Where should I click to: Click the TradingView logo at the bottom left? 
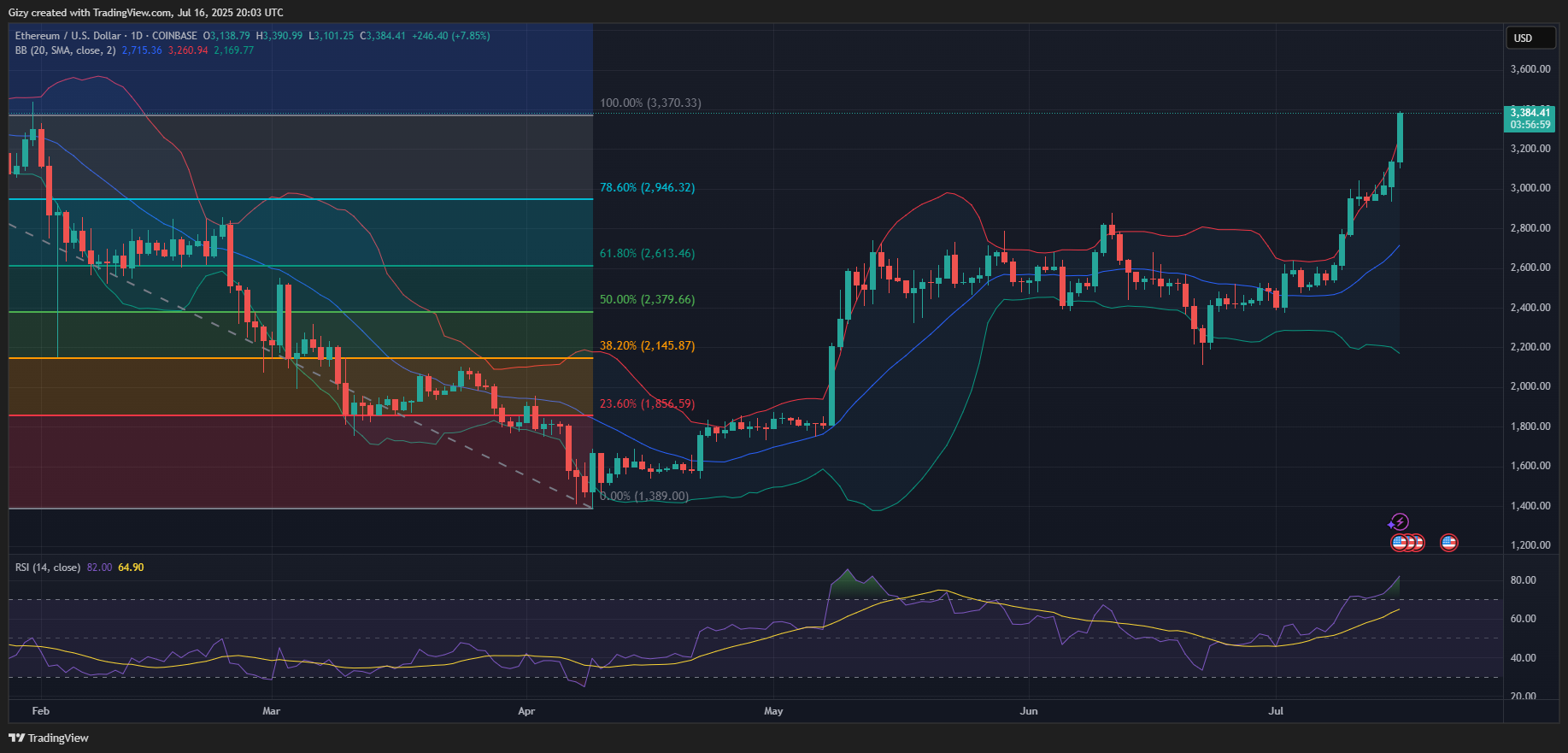tap(49, 738)
